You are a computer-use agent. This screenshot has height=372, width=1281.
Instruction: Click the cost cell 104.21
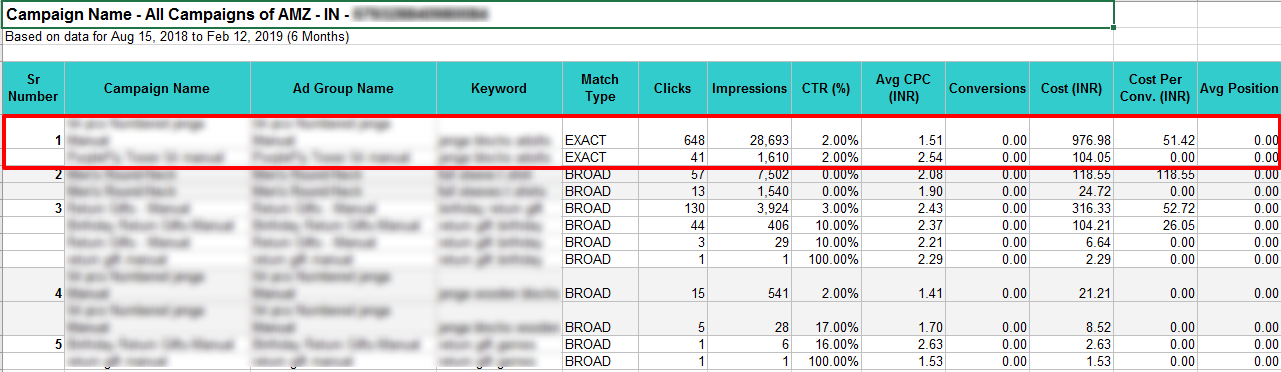pyautogui.click(x=1091, y=225)
